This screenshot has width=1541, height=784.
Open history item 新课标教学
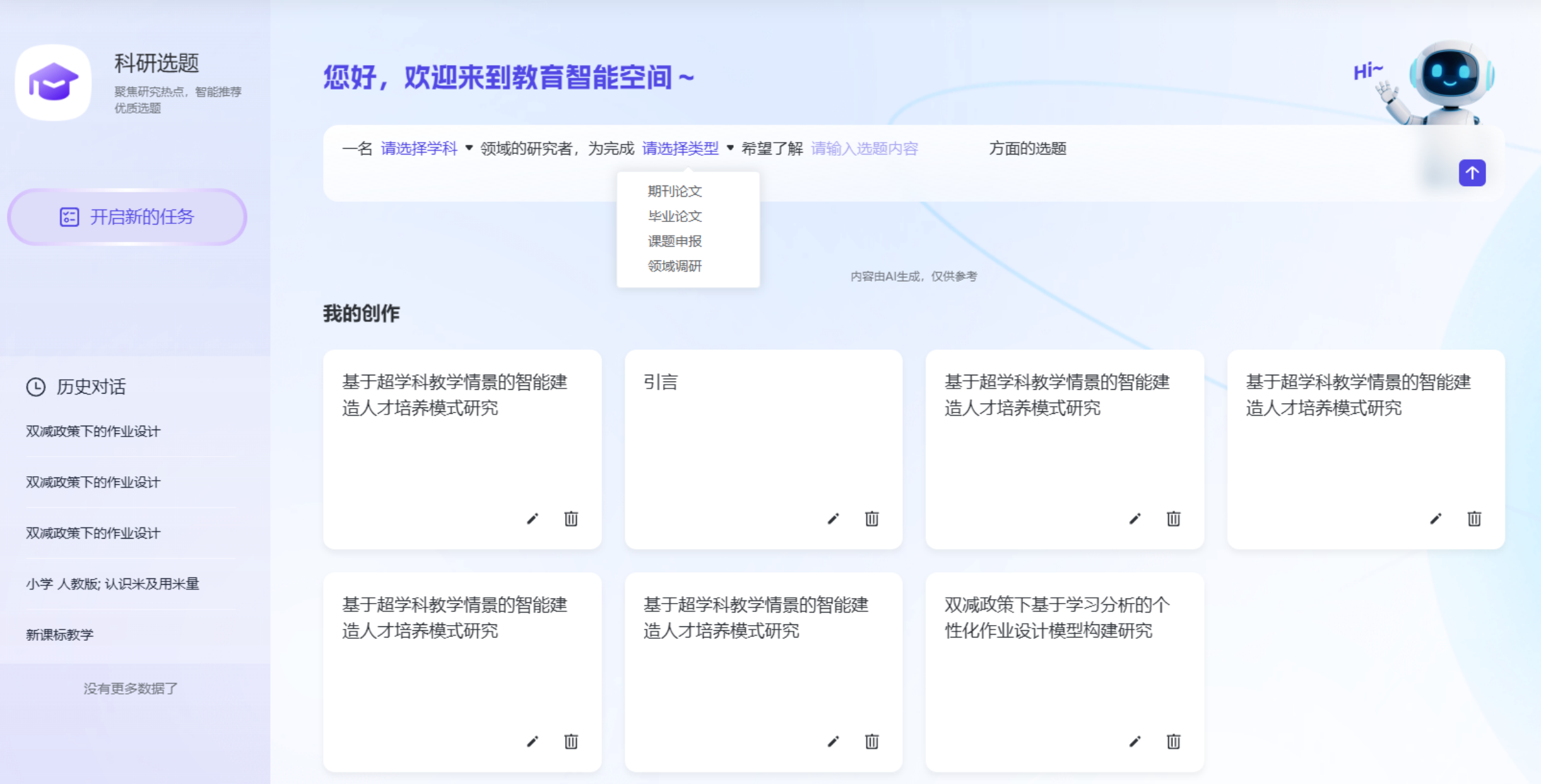(60, 635)
